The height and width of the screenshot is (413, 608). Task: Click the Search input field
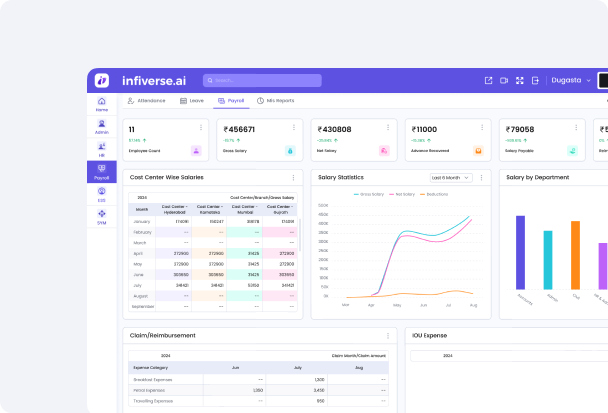(x=262, y=81)
